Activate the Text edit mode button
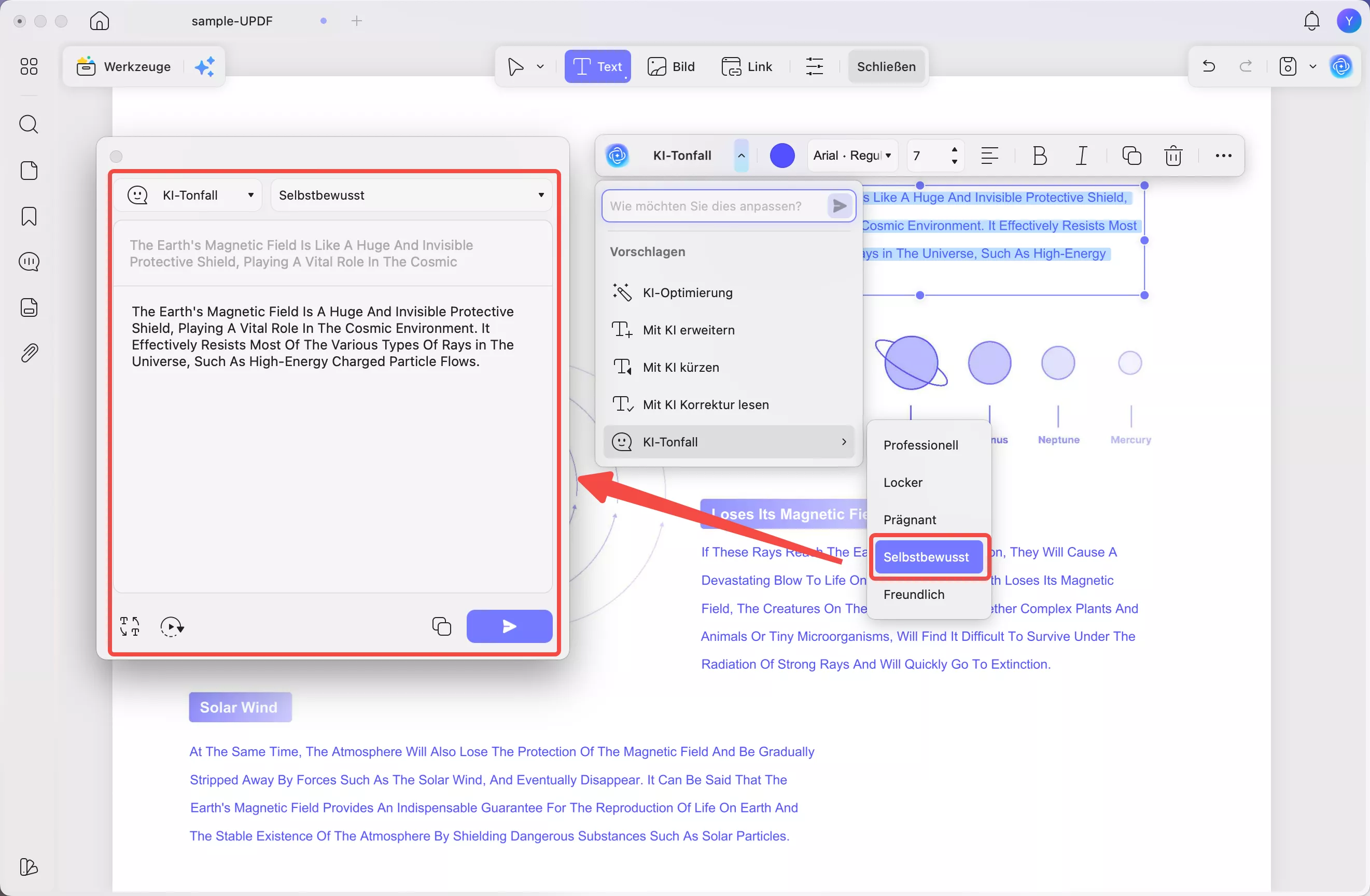Screen dimensions: 1370x896 point(597,67)
